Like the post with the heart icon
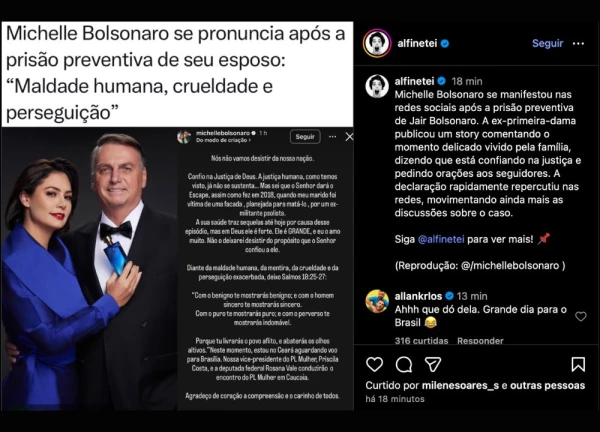Viewport: 600px width, 432px height. 374,365
